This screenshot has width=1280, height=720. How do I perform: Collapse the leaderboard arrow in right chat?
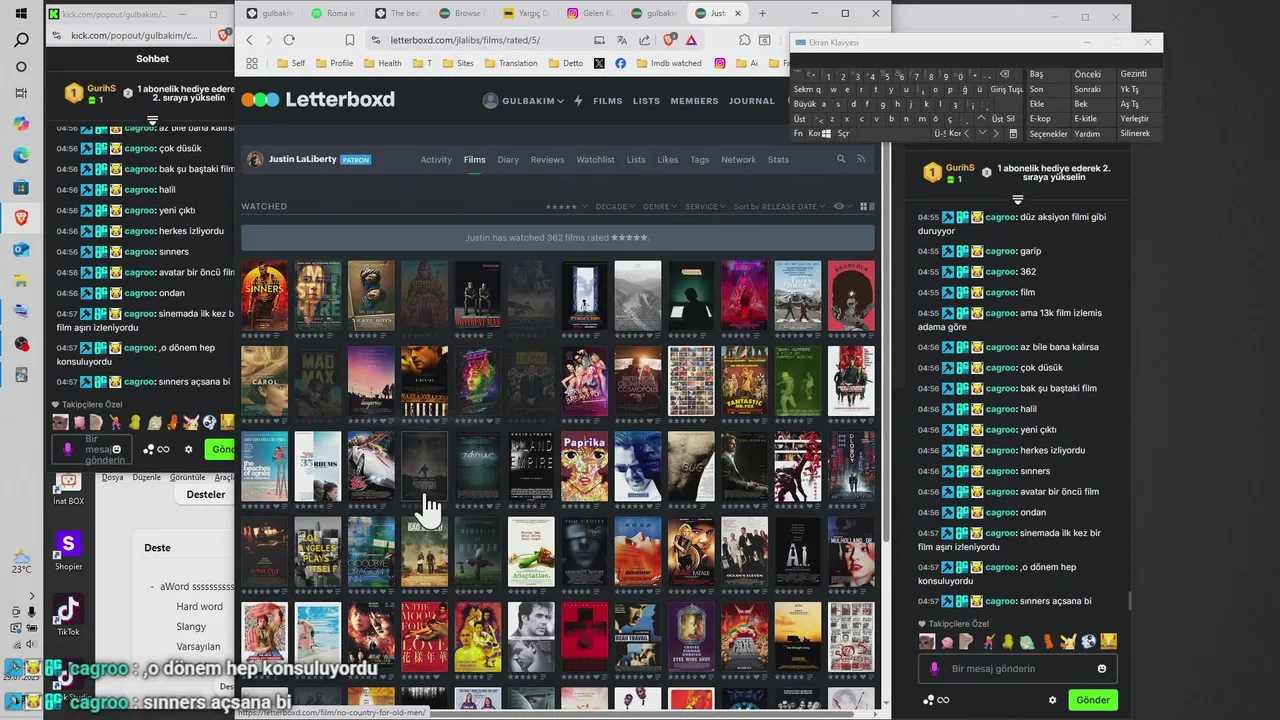point(1017,200)
